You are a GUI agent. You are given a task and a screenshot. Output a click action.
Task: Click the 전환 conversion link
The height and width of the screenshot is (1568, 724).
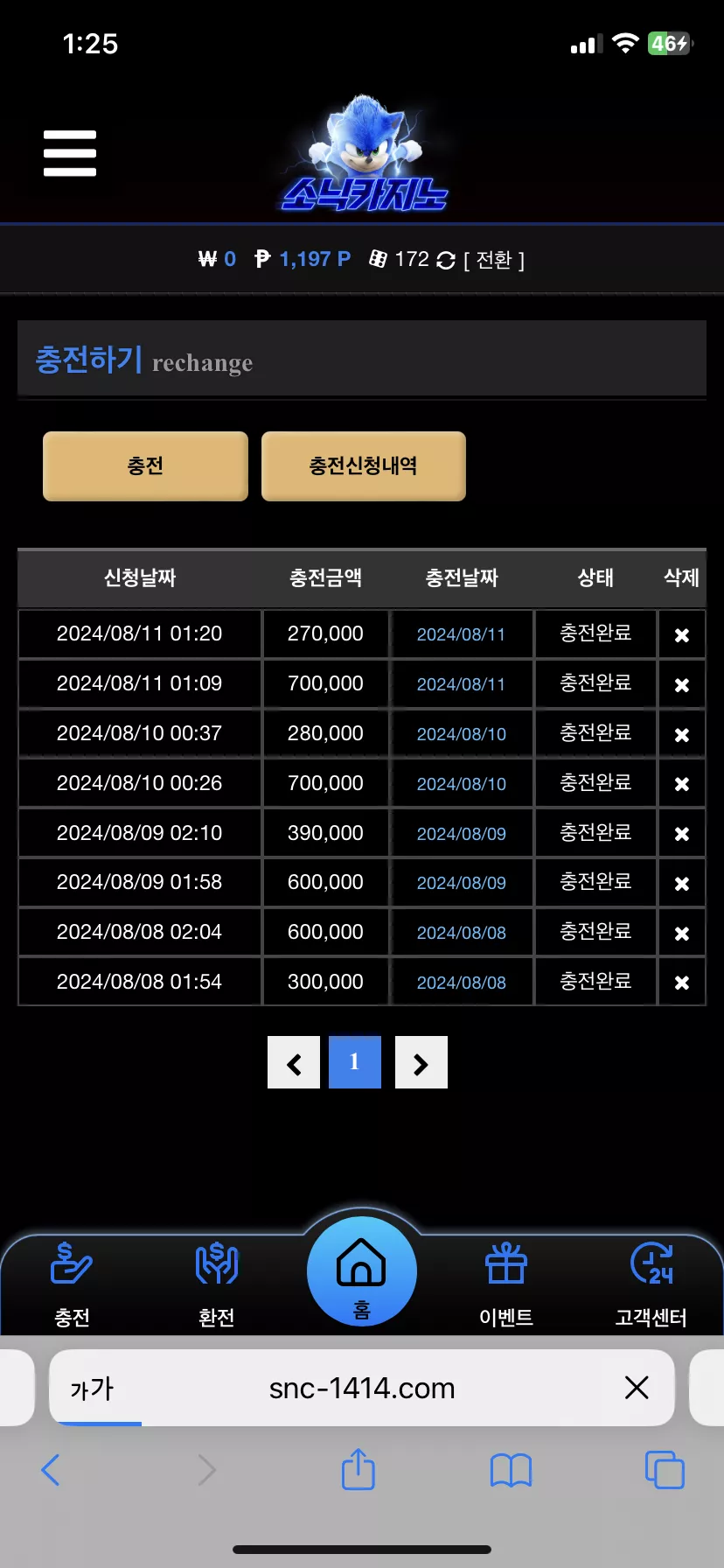(494, 260)
